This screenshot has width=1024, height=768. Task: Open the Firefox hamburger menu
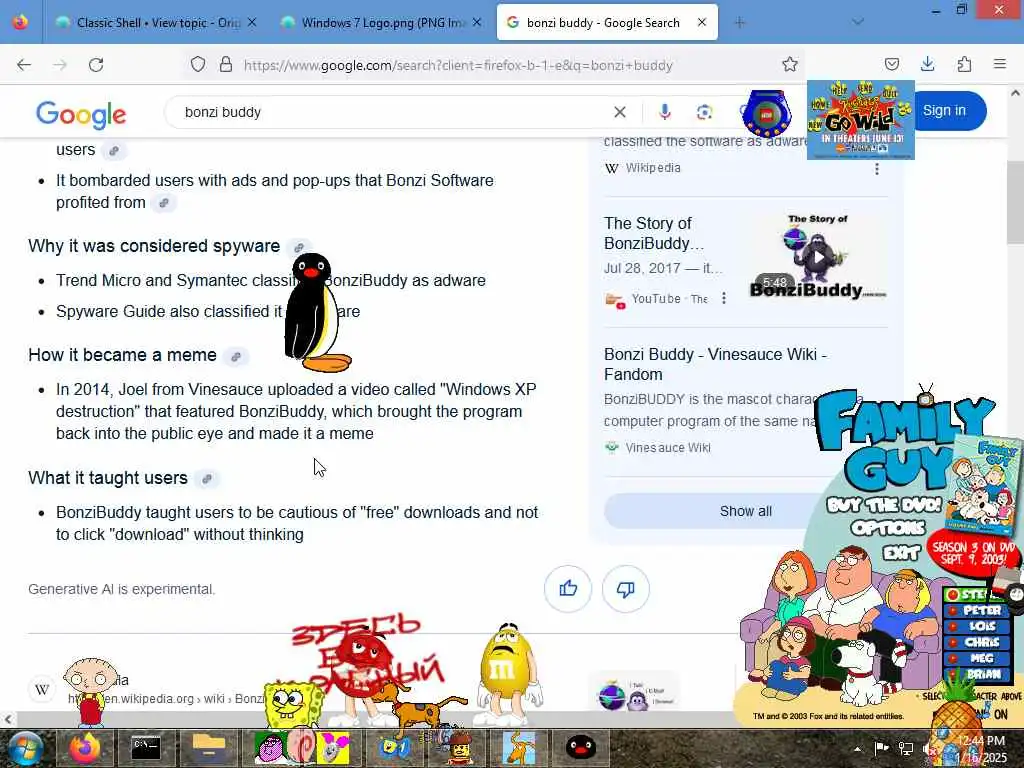click(x=1000, y=64)
